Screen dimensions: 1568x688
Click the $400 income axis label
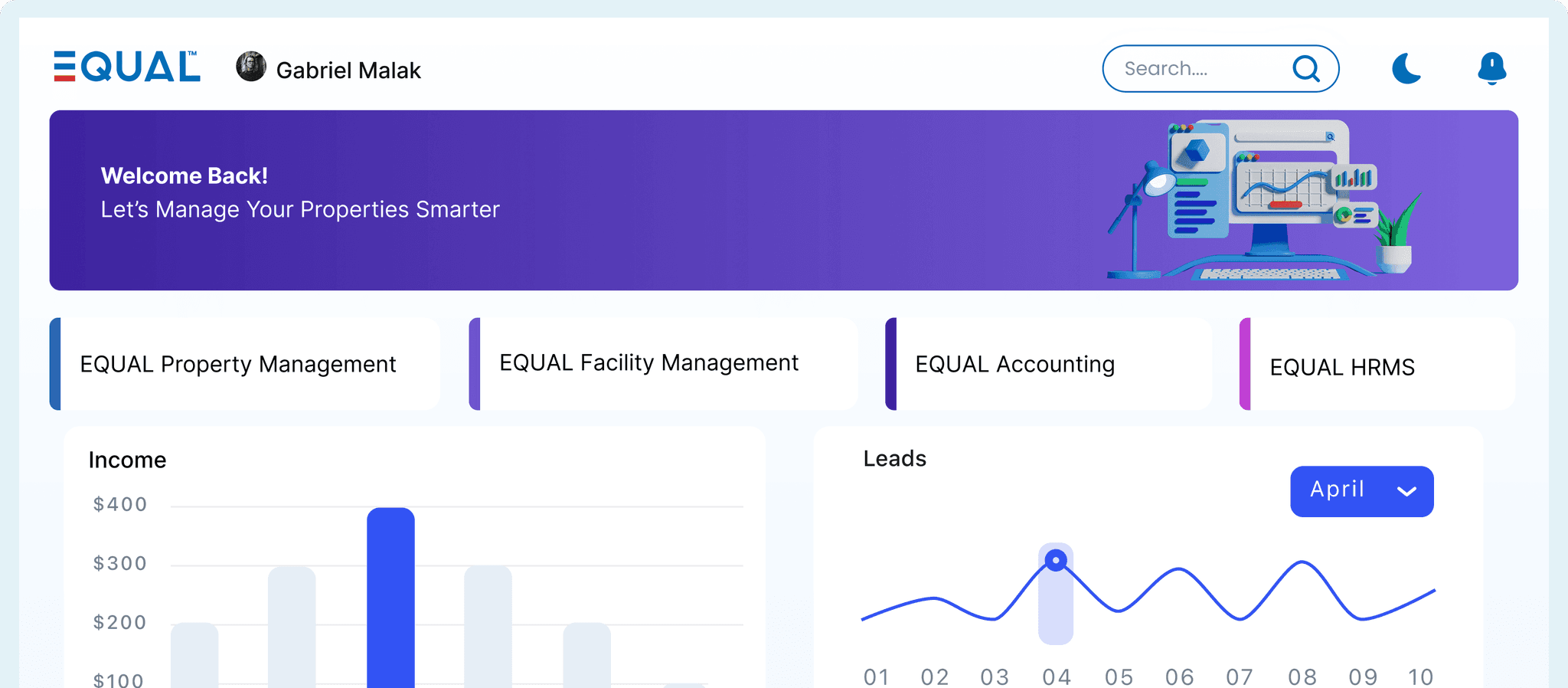120,504
